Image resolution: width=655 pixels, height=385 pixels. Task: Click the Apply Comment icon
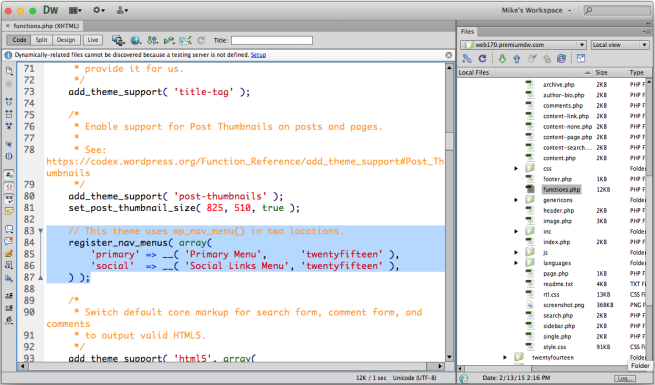(x=9, y=229)
